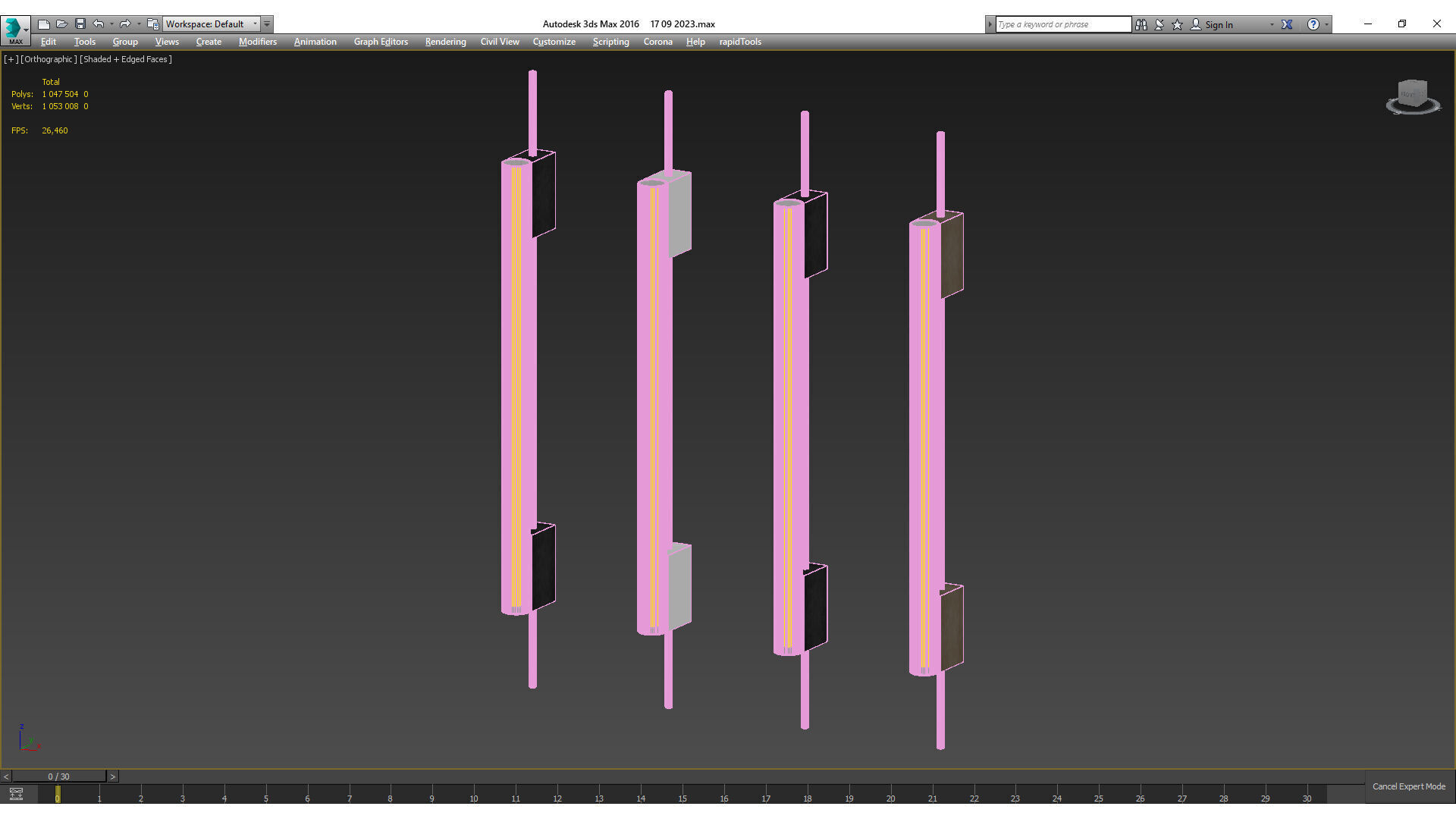Click the Autodesk Exchange X icon
Image resolution: width=1456 pixels, height=819 pixels.
[x=1287, y=24]
